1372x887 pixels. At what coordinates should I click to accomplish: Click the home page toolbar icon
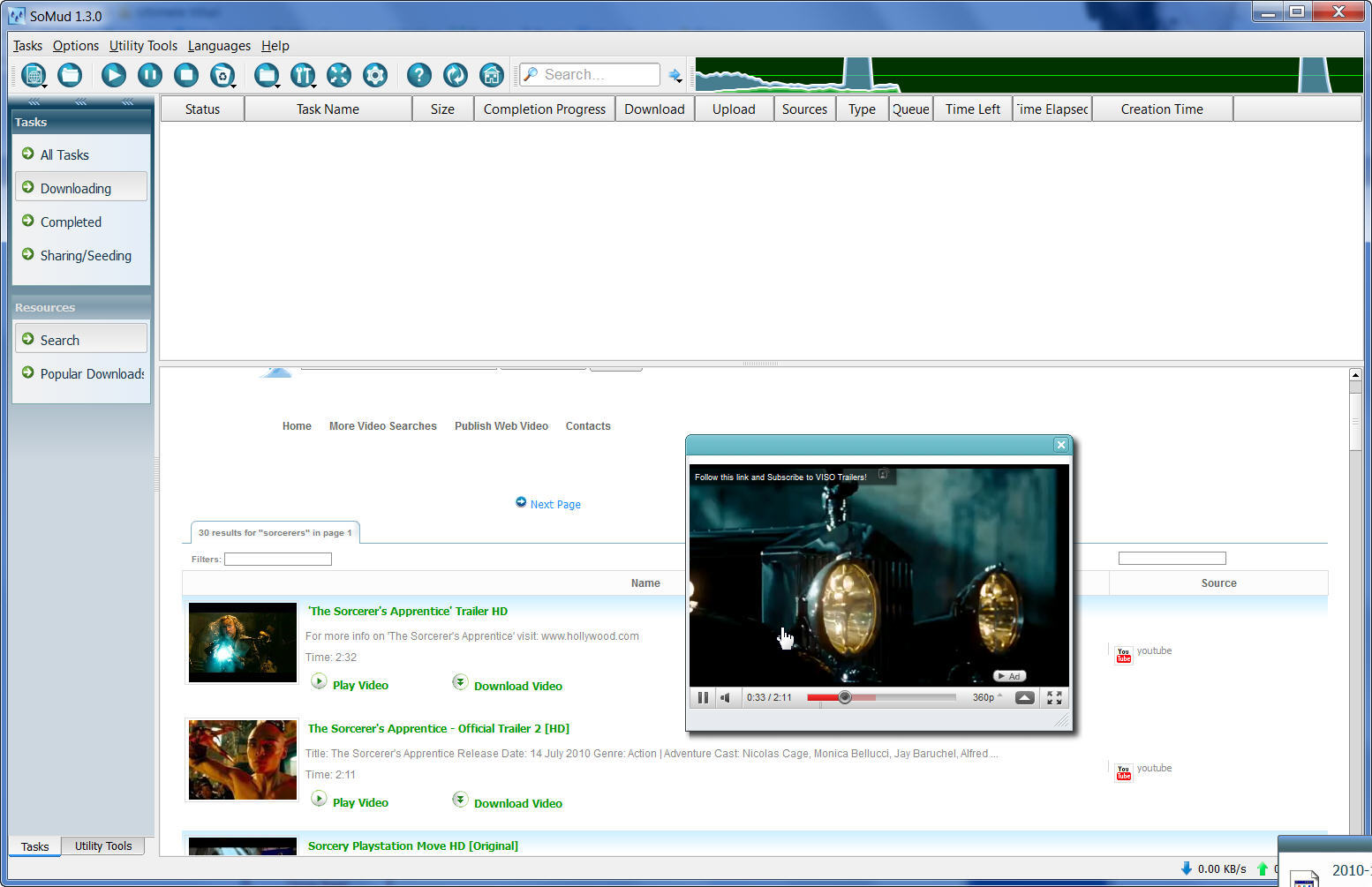(492, 75)
